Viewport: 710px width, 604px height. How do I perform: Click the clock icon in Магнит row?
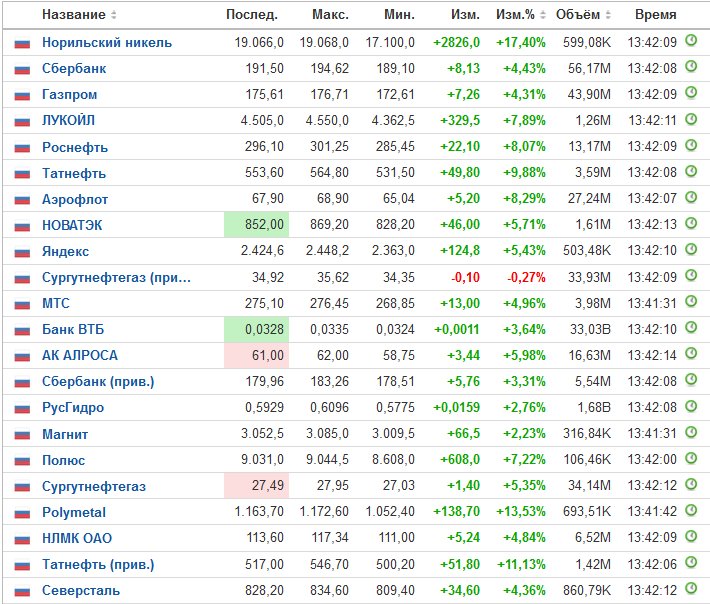[691, 432]
